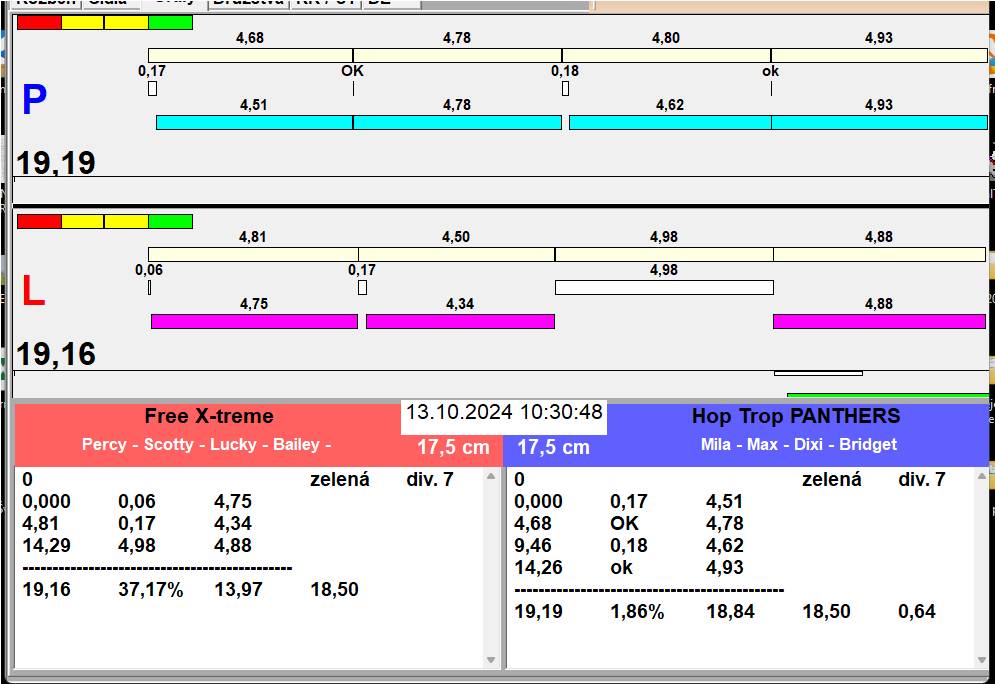Select first yellow light in lane P
995x684 pixels.
(82, 23)
